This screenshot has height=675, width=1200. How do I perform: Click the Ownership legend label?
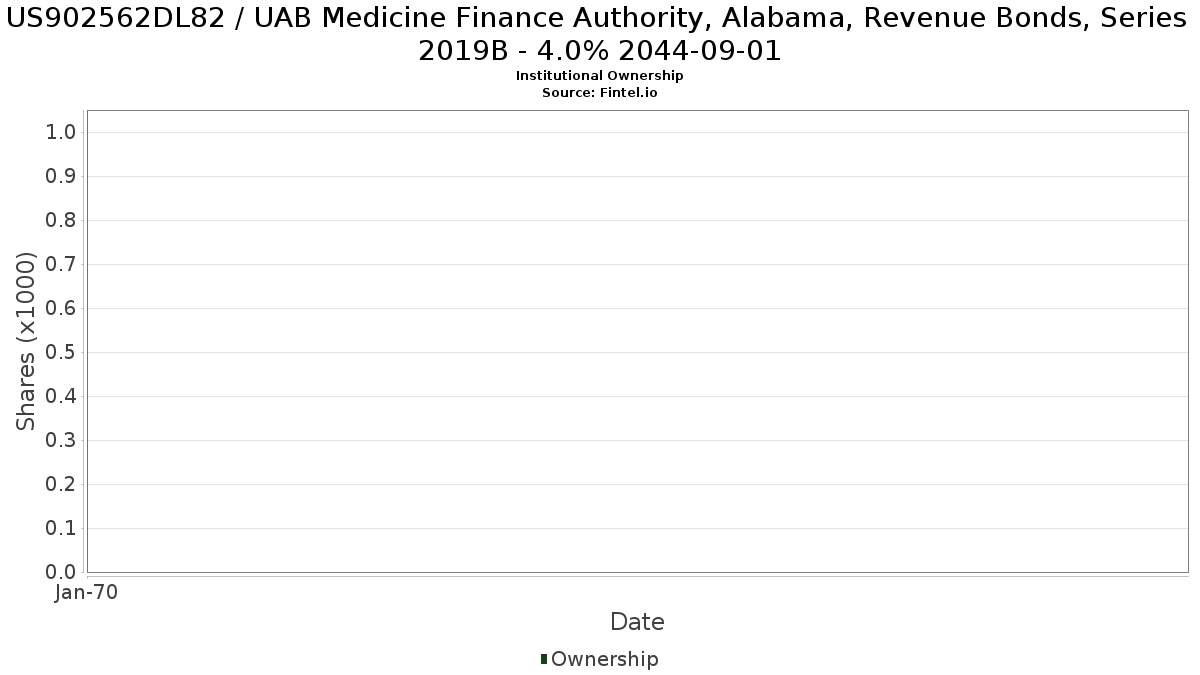(605, 659)
